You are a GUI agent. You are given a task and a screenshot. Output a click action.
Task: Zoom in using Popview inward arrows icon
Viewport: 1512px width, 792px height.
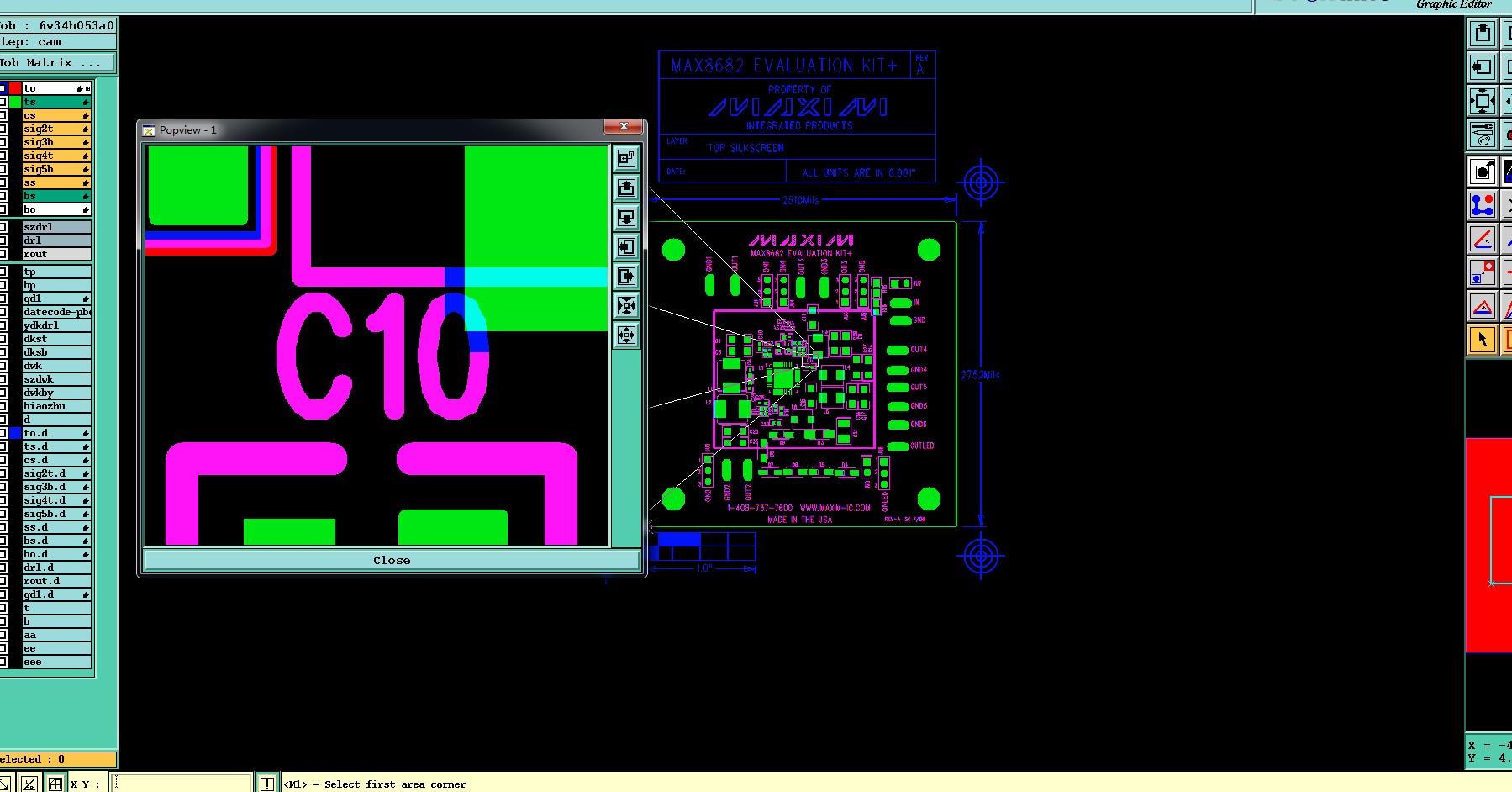click(626, 305)
